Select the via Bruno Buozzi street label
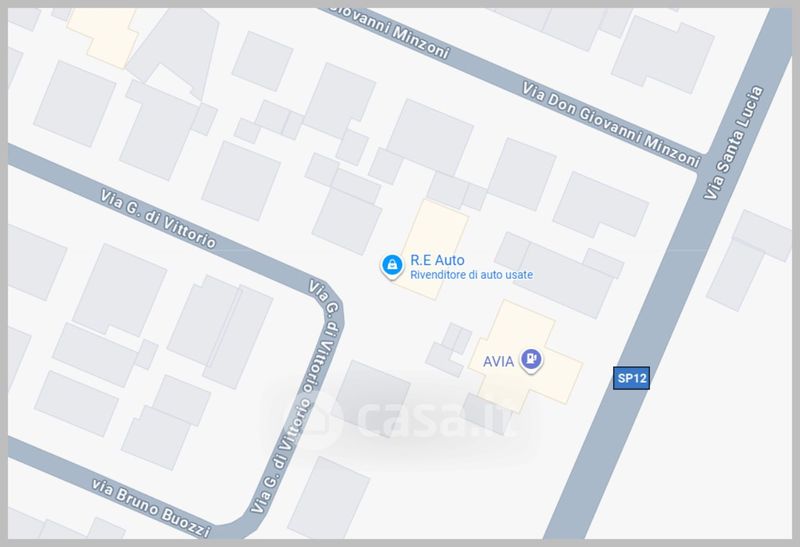The height and width of the screenshot is (547, 800). click(151, 508)
